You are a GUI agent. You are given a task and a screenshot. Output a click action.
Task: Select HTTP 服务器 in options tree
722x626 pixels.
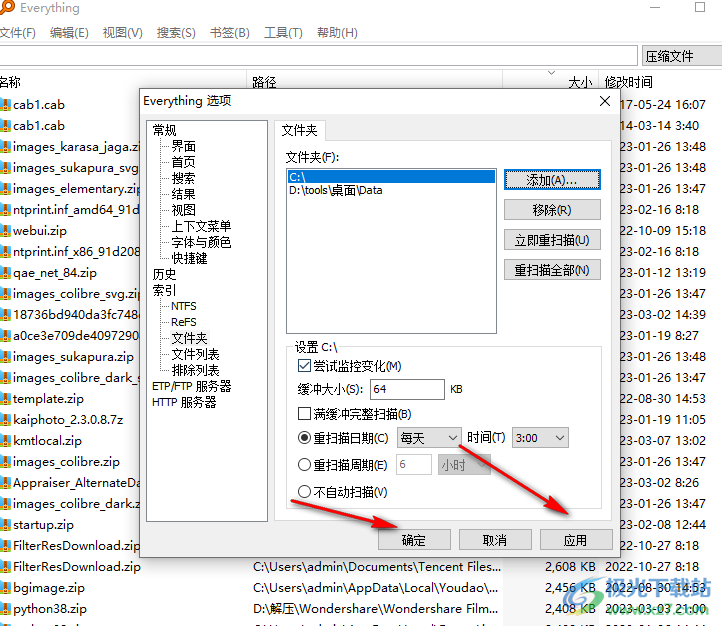tap(184, 402)
